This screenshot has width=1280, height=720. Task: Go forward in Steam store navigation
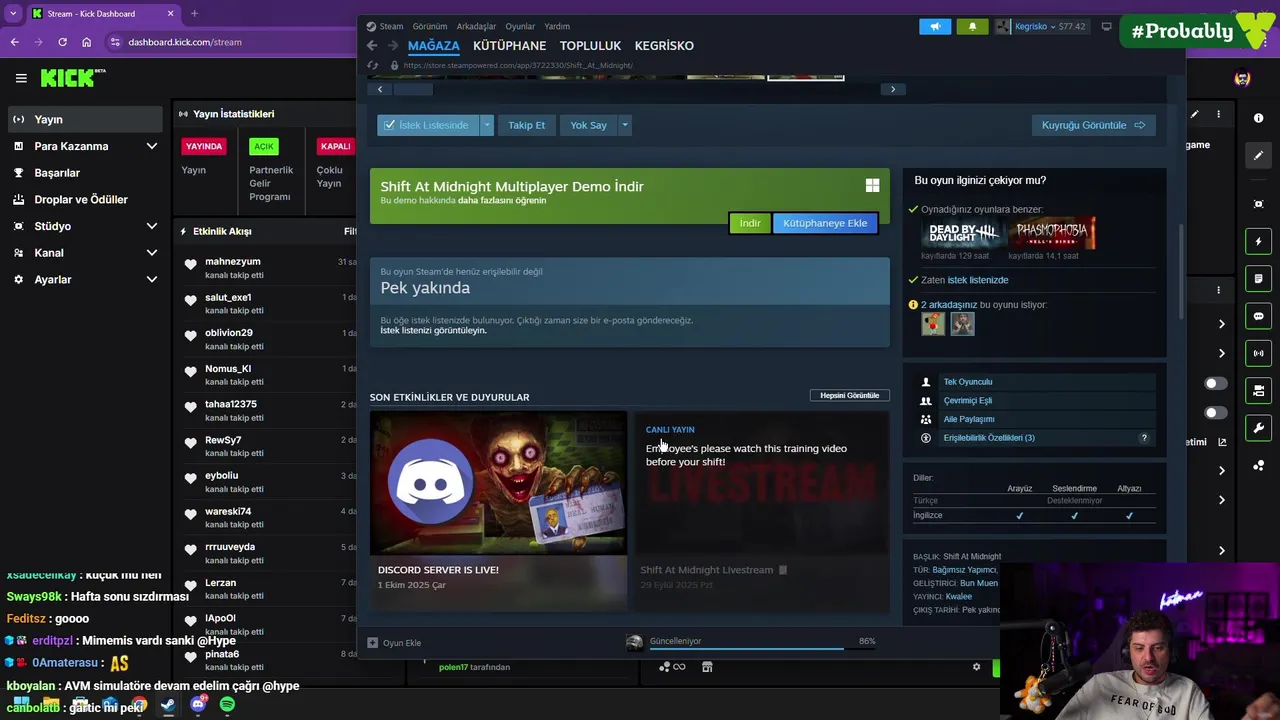pos(392,46)
